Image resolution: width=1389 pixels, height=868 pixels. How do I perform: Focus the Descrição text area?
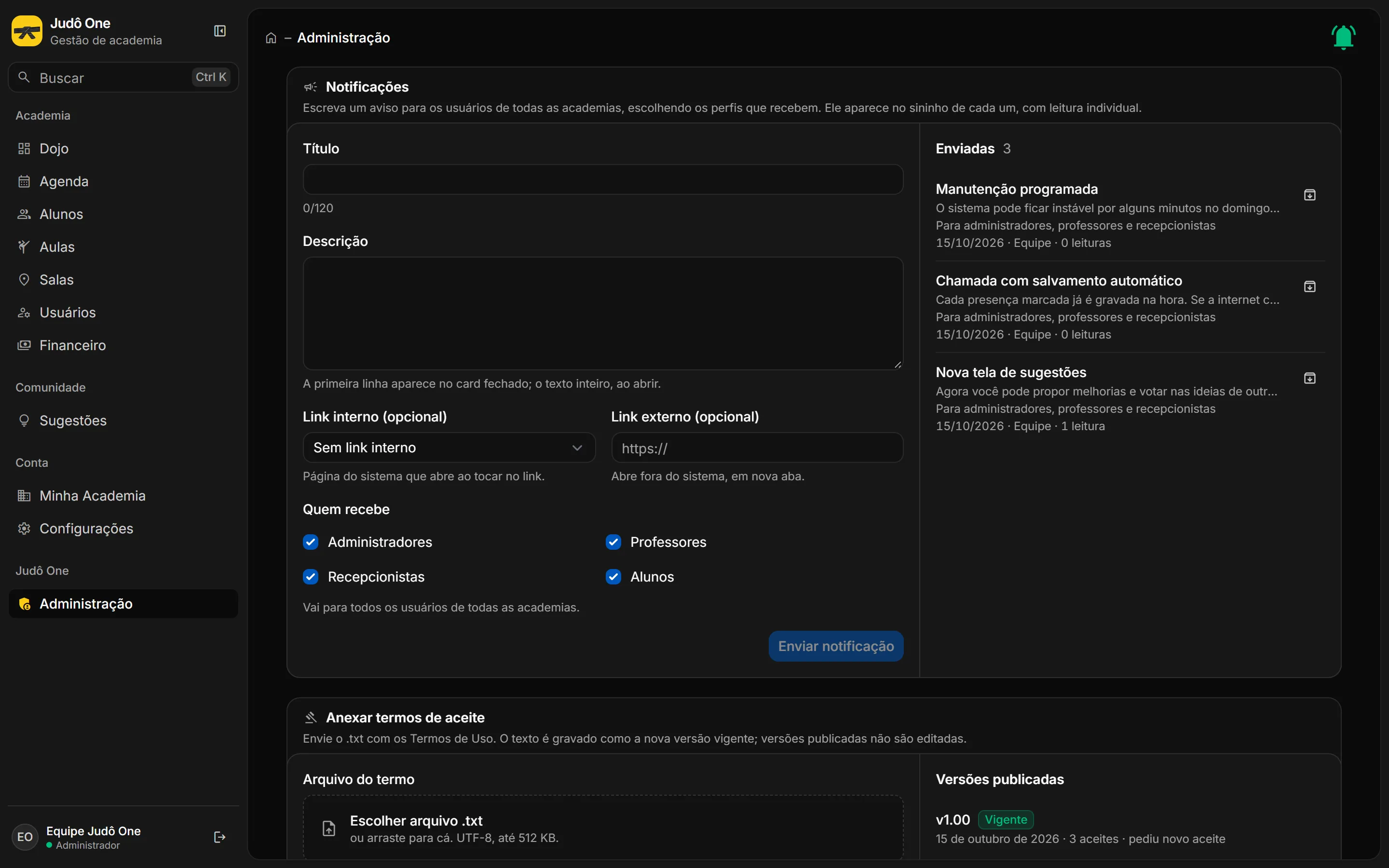[603, 313]
